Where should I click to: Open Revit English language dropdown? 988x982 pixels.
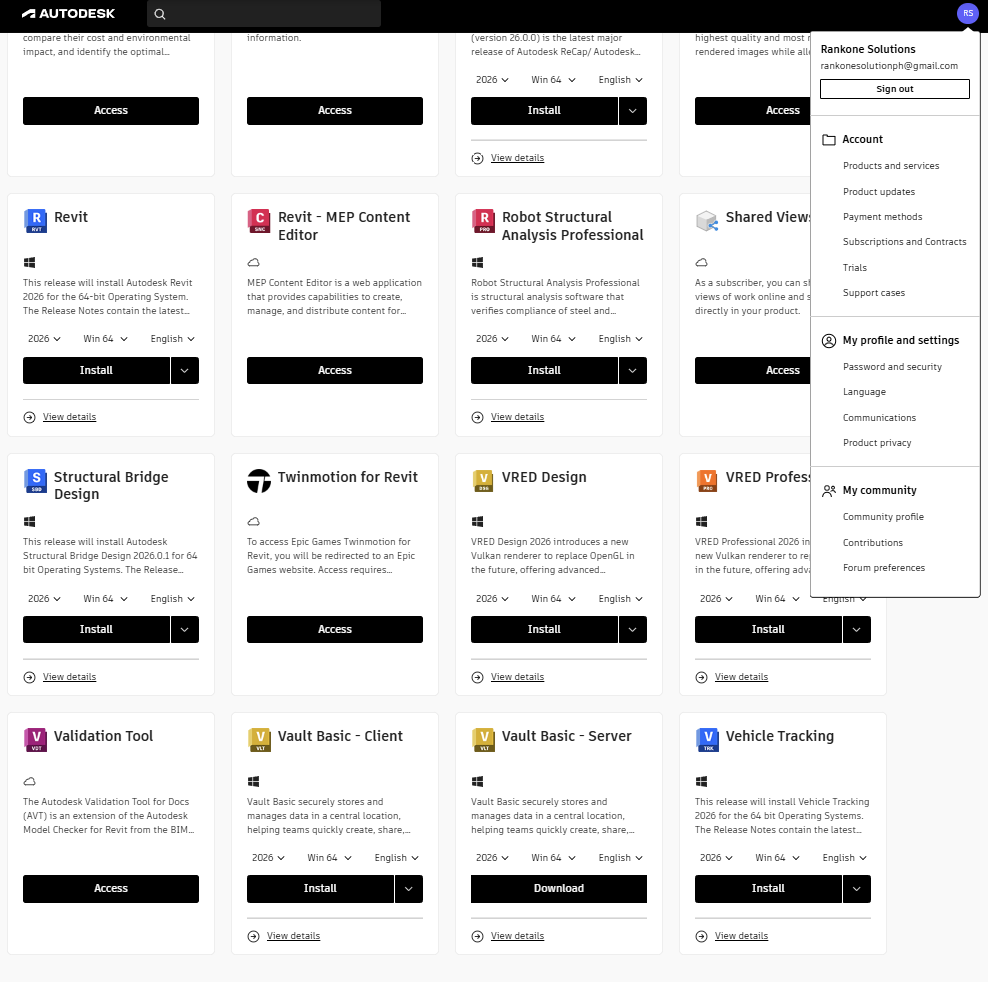[173, 339]
